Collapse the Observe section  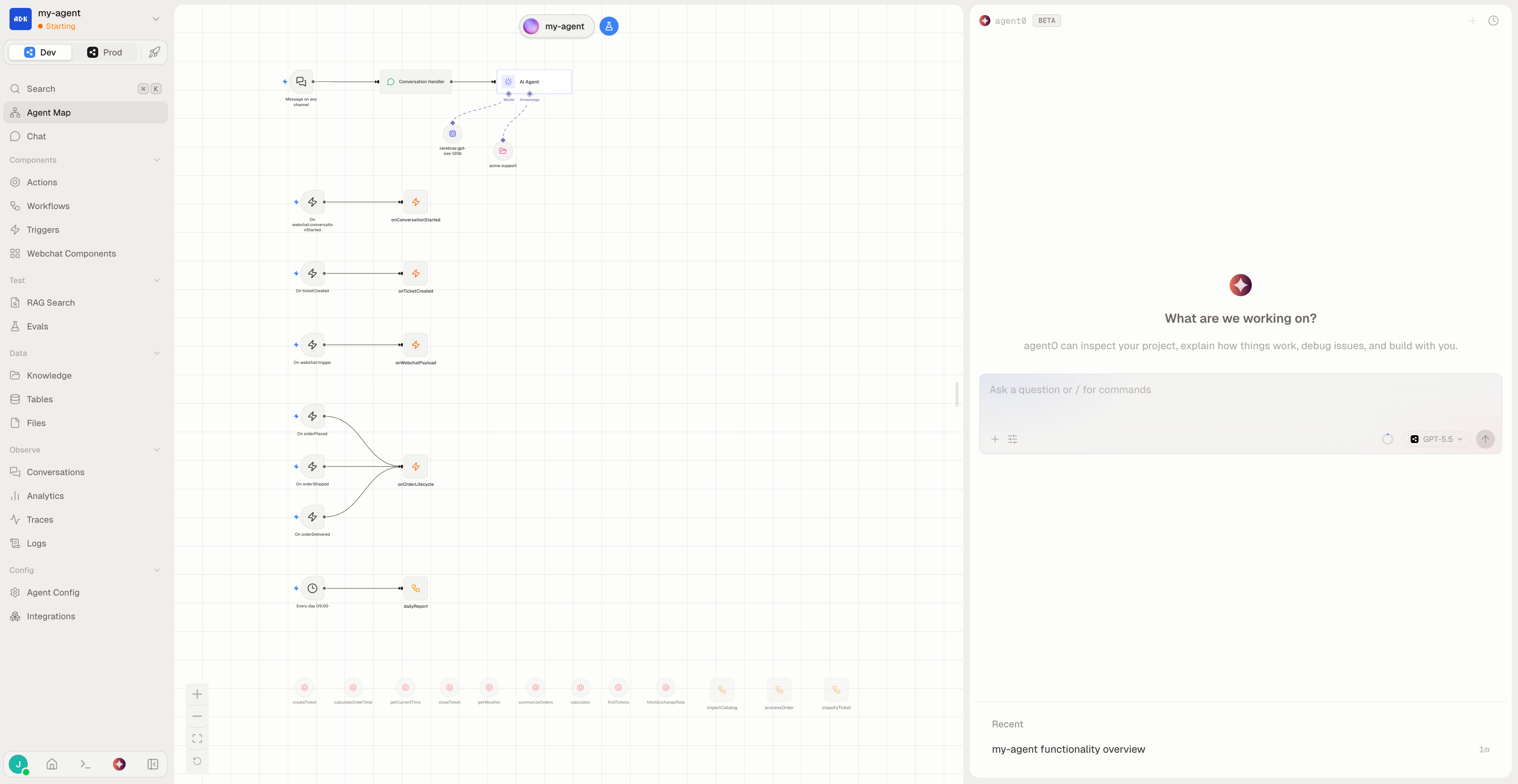(x=157, y=450)
